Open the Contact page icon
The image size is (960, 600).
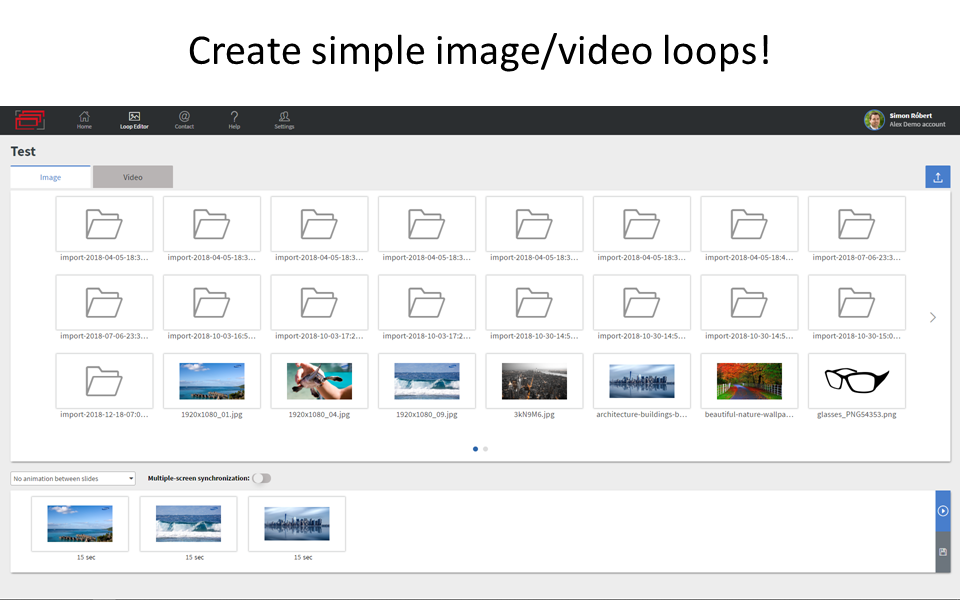(184, 120)
